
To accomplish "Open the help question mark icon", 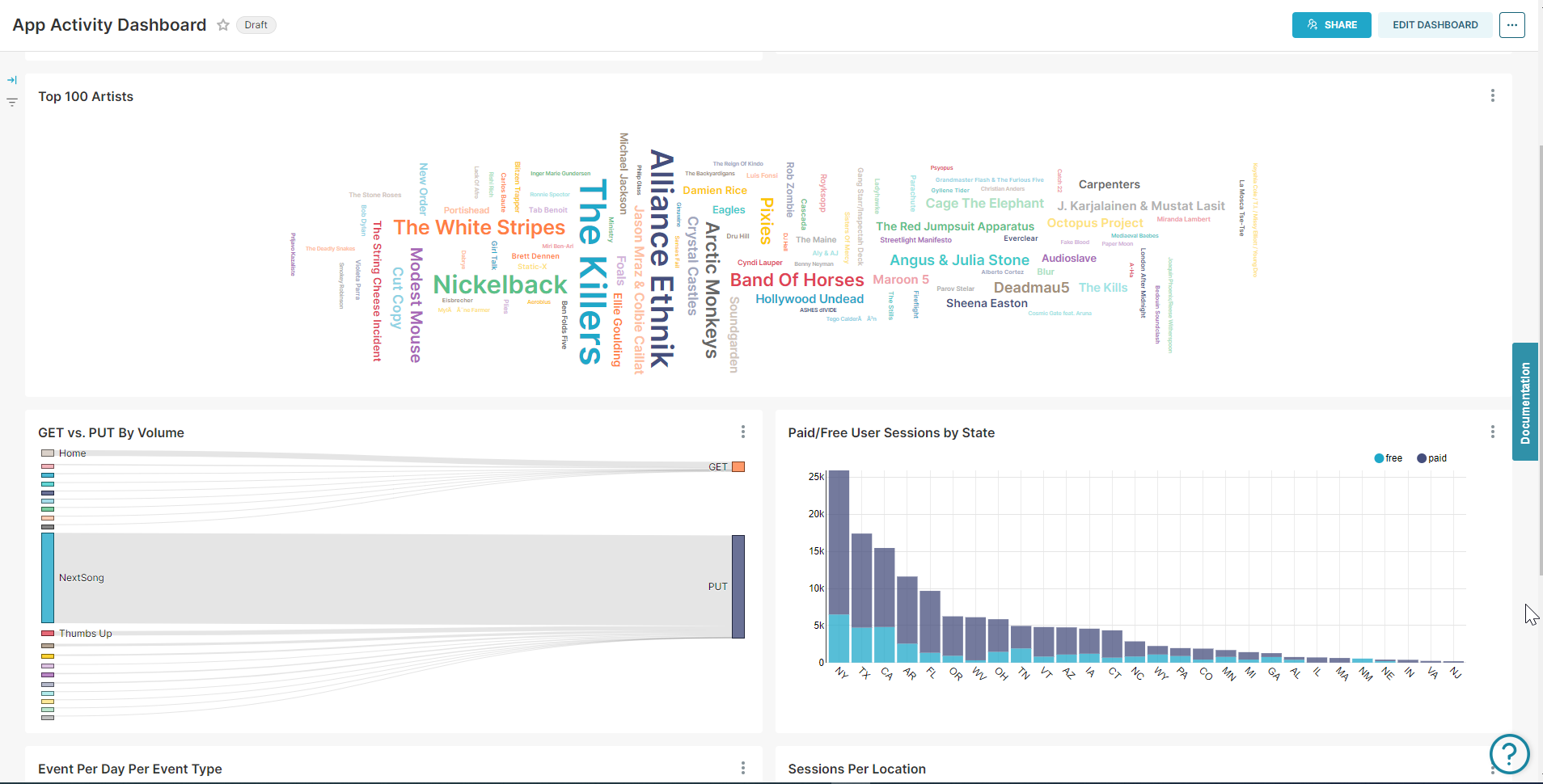I will pyautogui.click(x=1509, y=754).
